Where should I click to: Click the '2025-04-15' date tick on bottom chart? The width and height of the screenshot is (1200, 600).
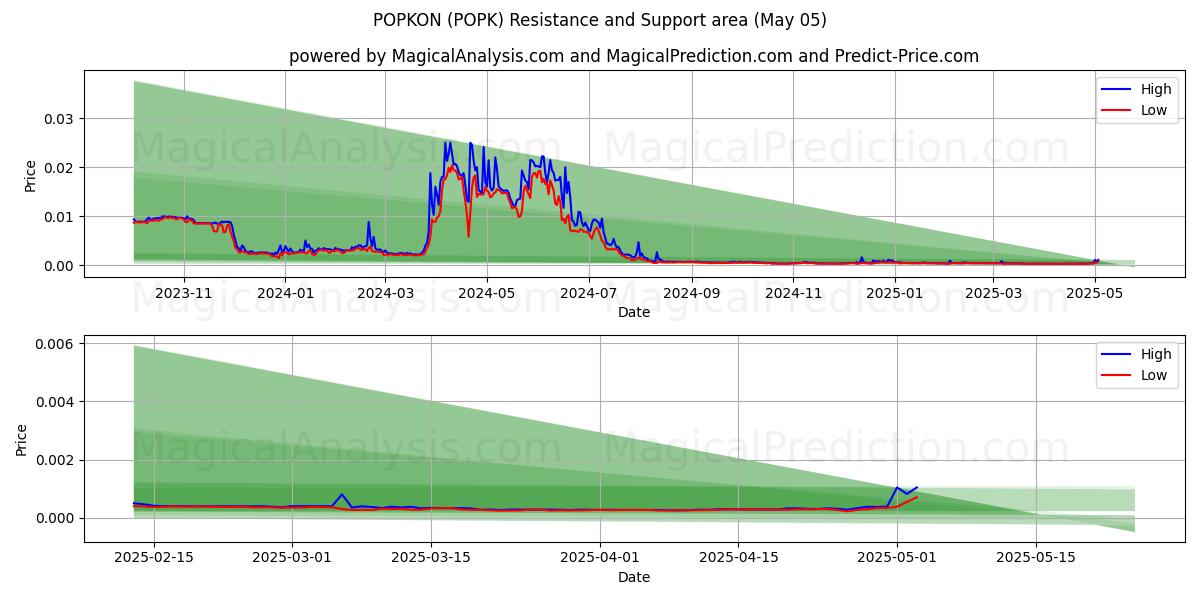[737, 558]
